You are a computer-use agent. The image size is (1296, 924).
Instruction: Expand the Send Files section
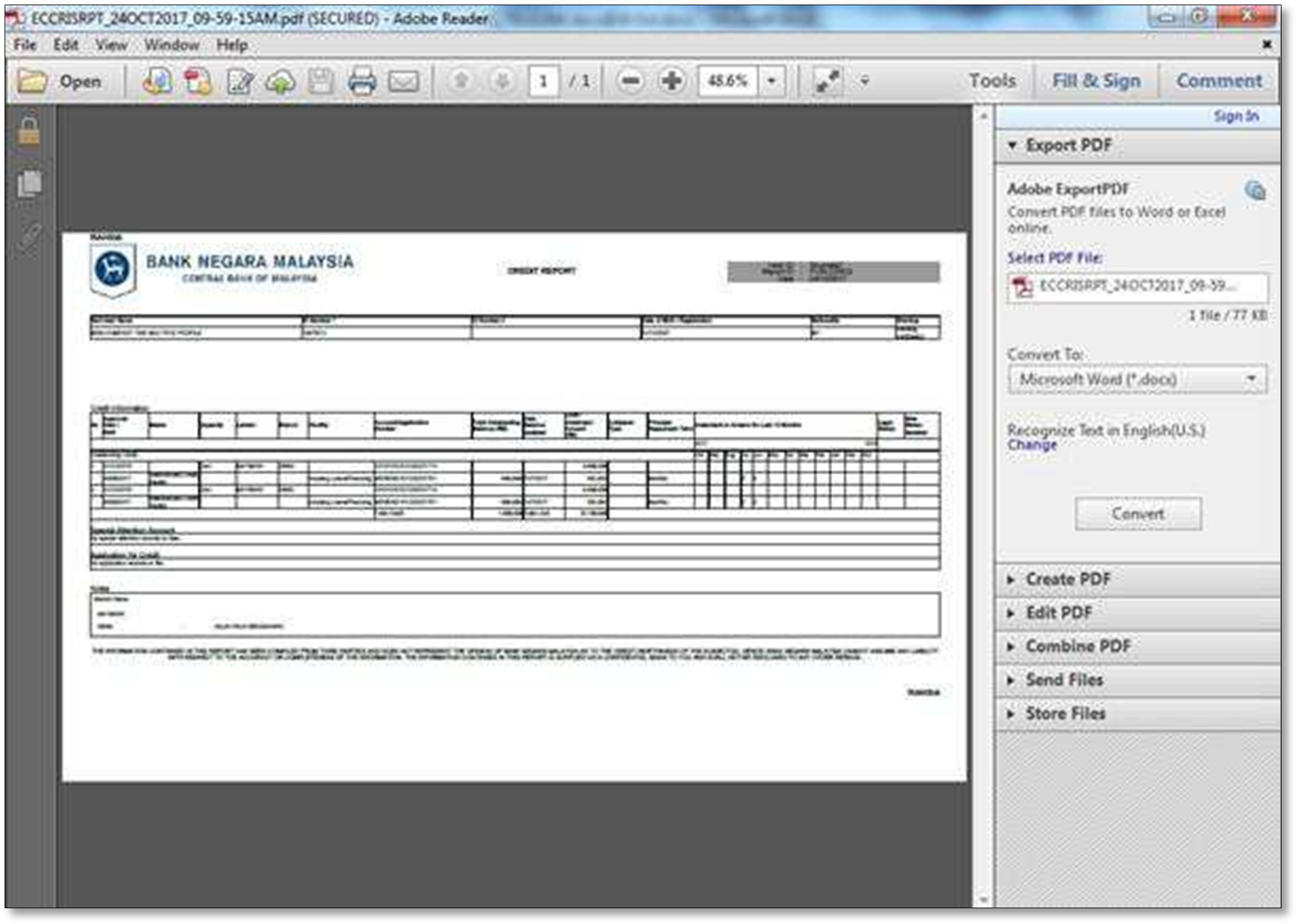click(x=1137, y=680)
